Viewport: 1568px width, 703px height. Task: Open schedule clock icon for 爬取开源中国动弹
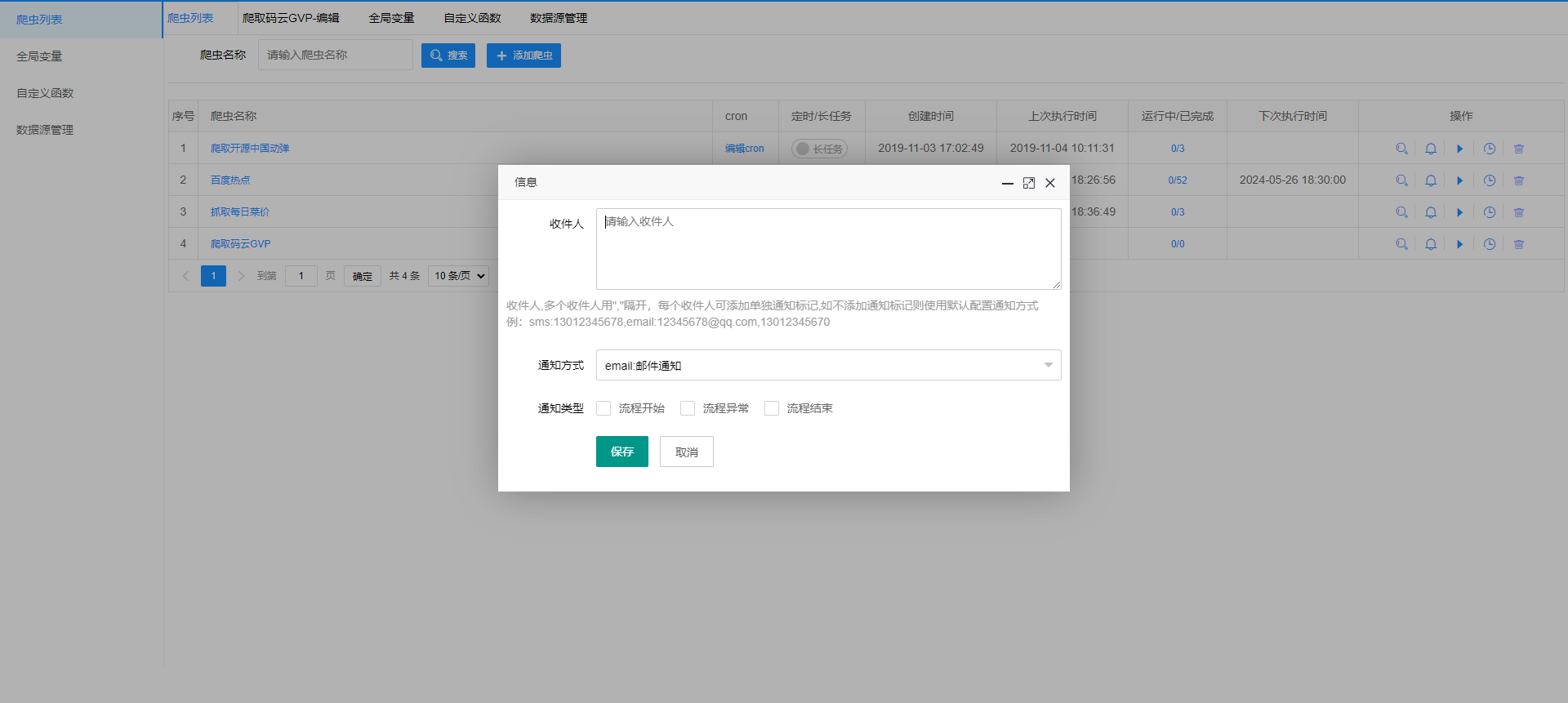click(x=1490, y=149)
